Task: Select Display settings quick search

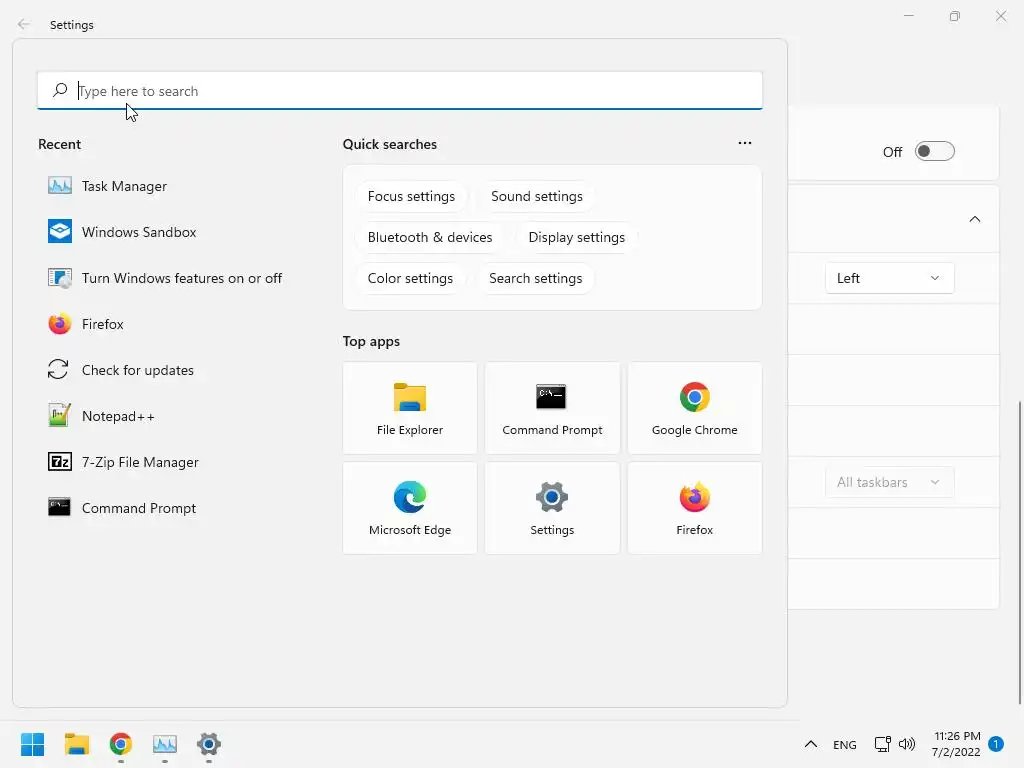Action: 576,237
